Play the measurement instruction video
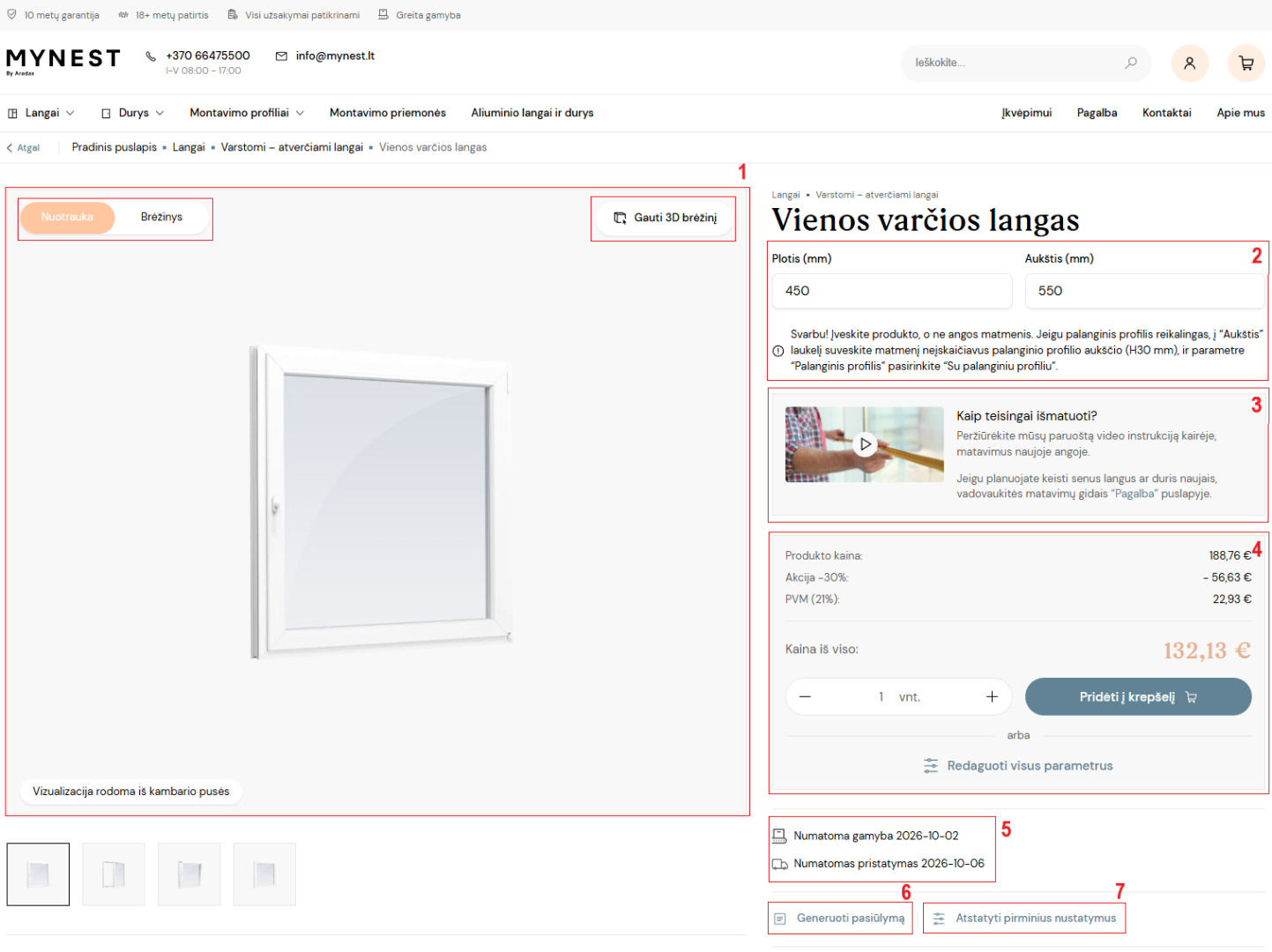Screen dimensions: 1272x952 pos(865,444)
